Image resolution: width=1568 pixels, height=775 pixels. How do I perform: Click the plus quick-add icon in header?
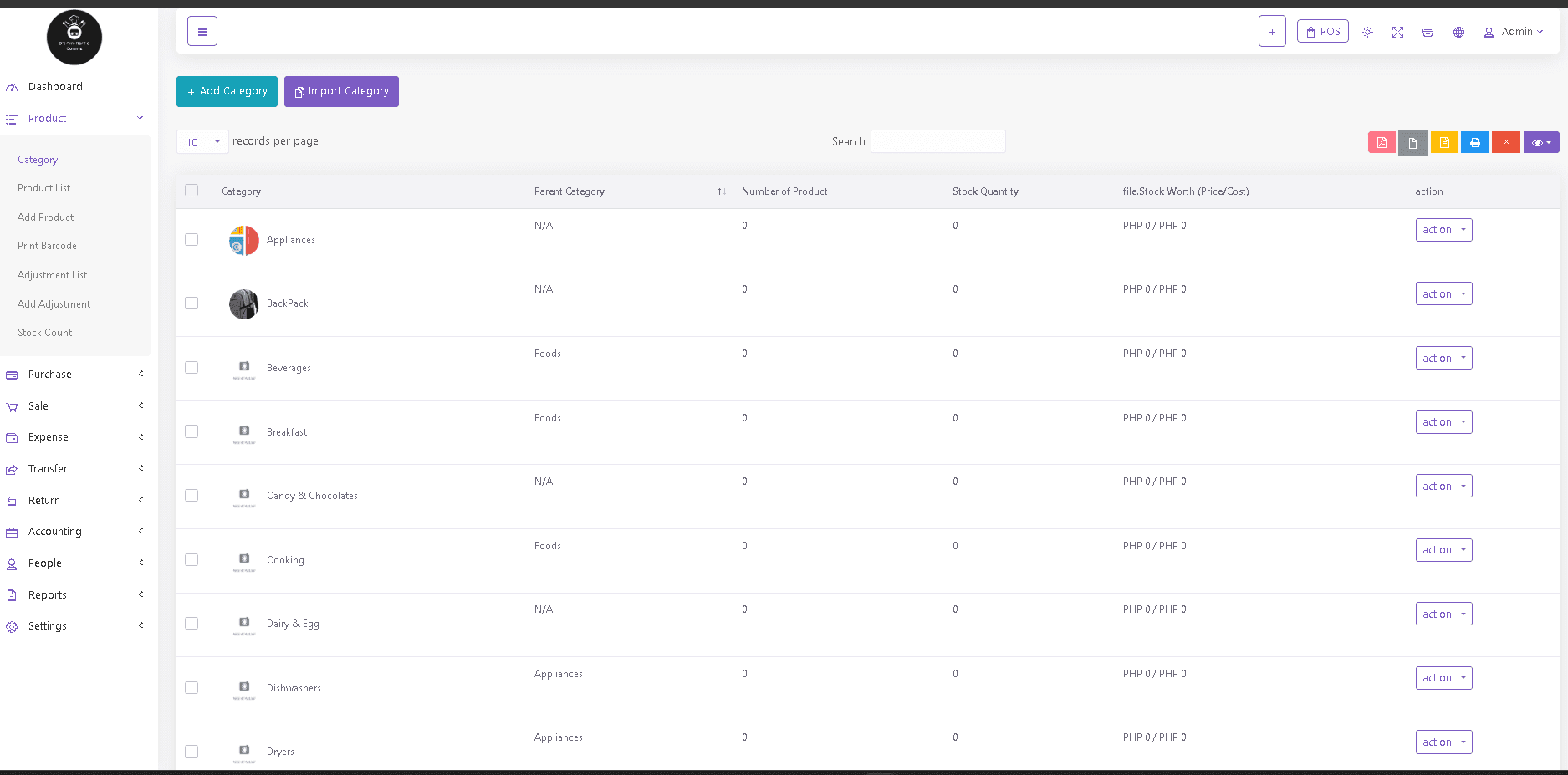pos(1272,32)
